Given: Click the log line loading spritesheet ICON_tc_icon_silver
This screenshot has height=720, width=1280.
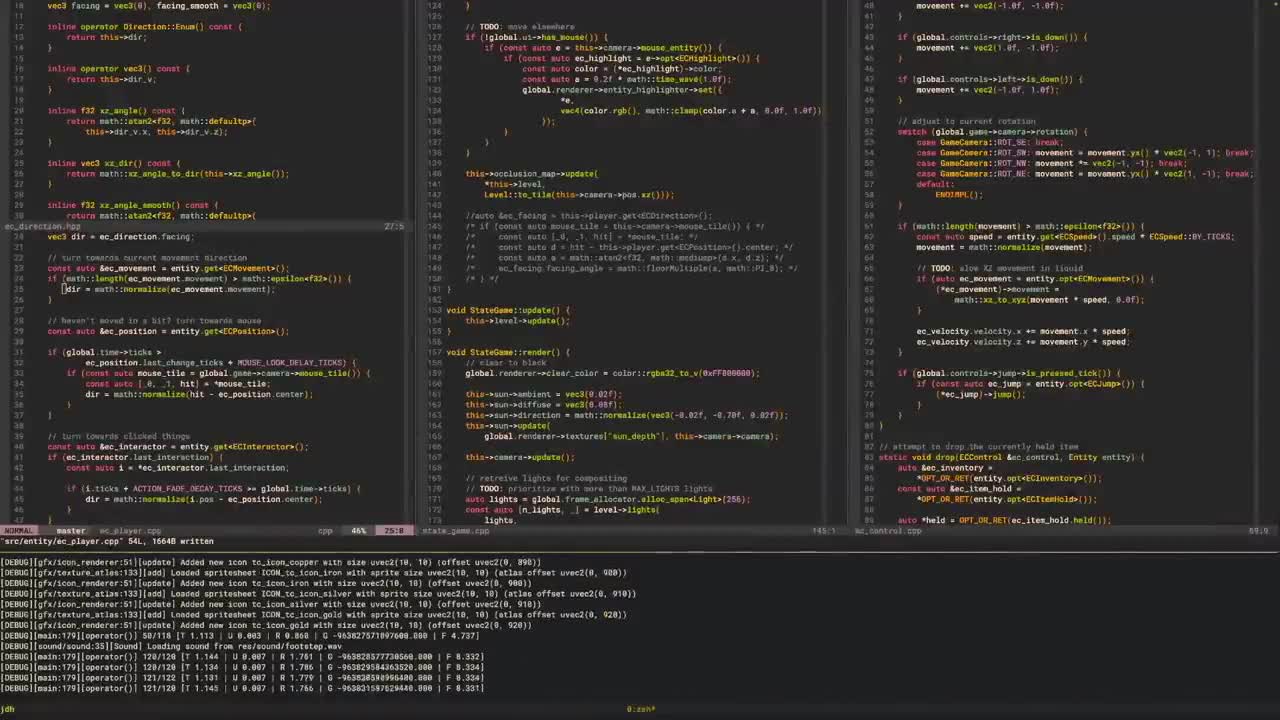Looking at the screenshot, I should point(318,594).
